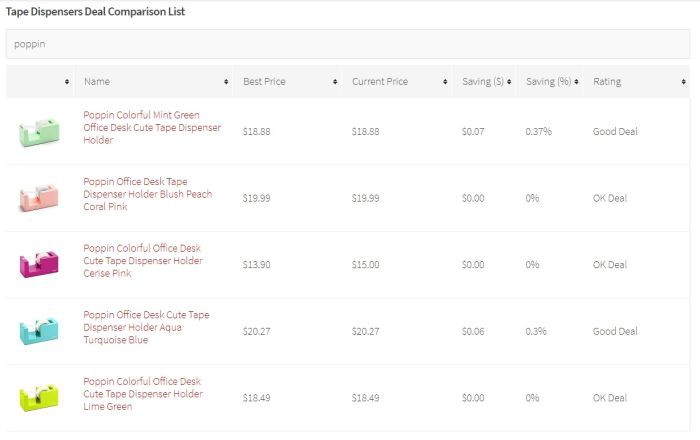700x440 pixels.
Task: Click the Tape Dispensers Deal Comparison List heading
Action: (95, 12)
